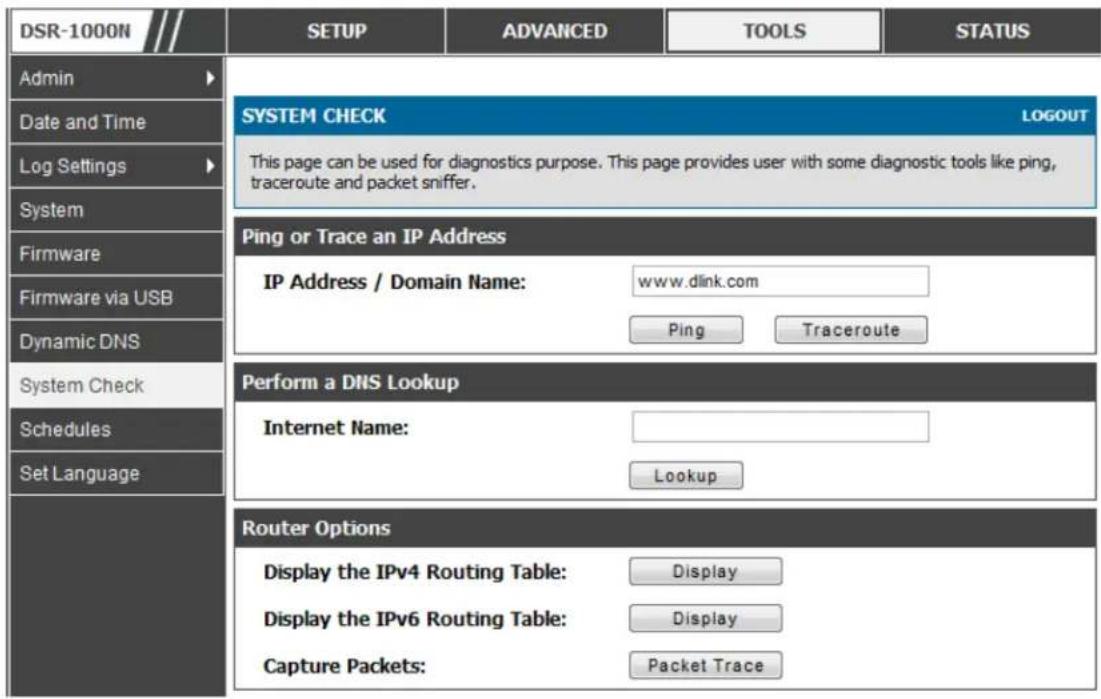Image resolution: width=1101 pixels, height=699 pixels.
Task: Click 'Ping or Trace an IP Address' header
Action: point(374,237)
